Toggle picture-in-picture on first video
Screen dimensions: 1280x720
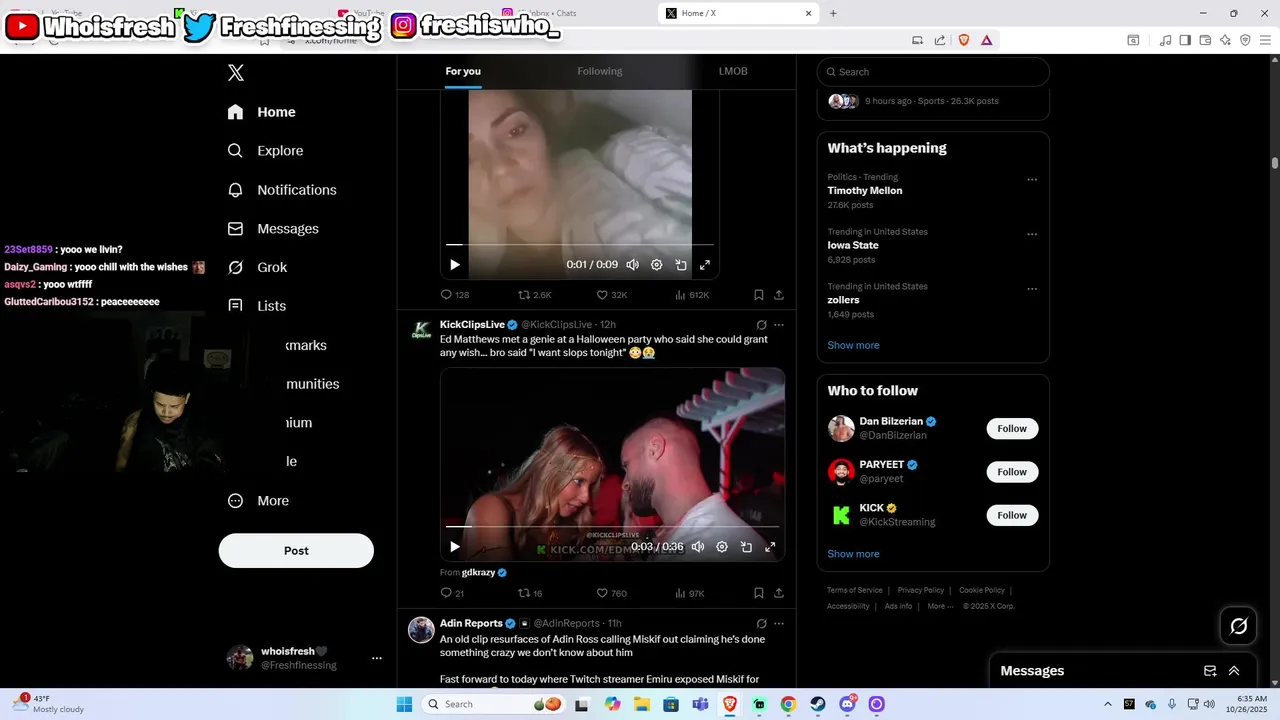(681, 265)
